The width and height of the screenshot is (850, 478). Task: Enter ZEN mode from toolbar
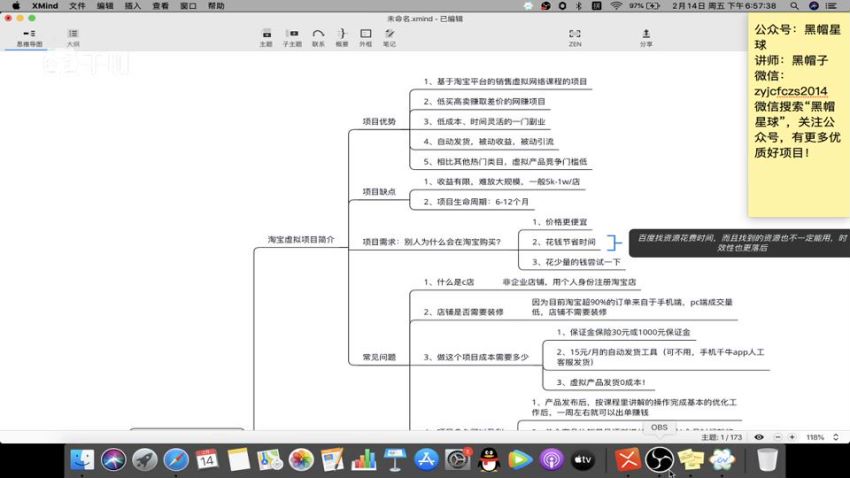coord(575,36)
